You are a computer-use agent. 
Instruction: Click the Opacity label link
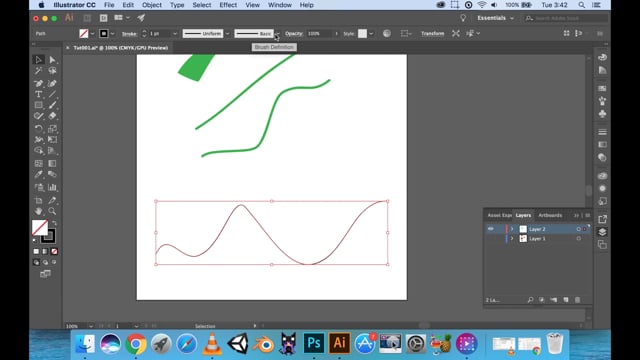(294, 33)
